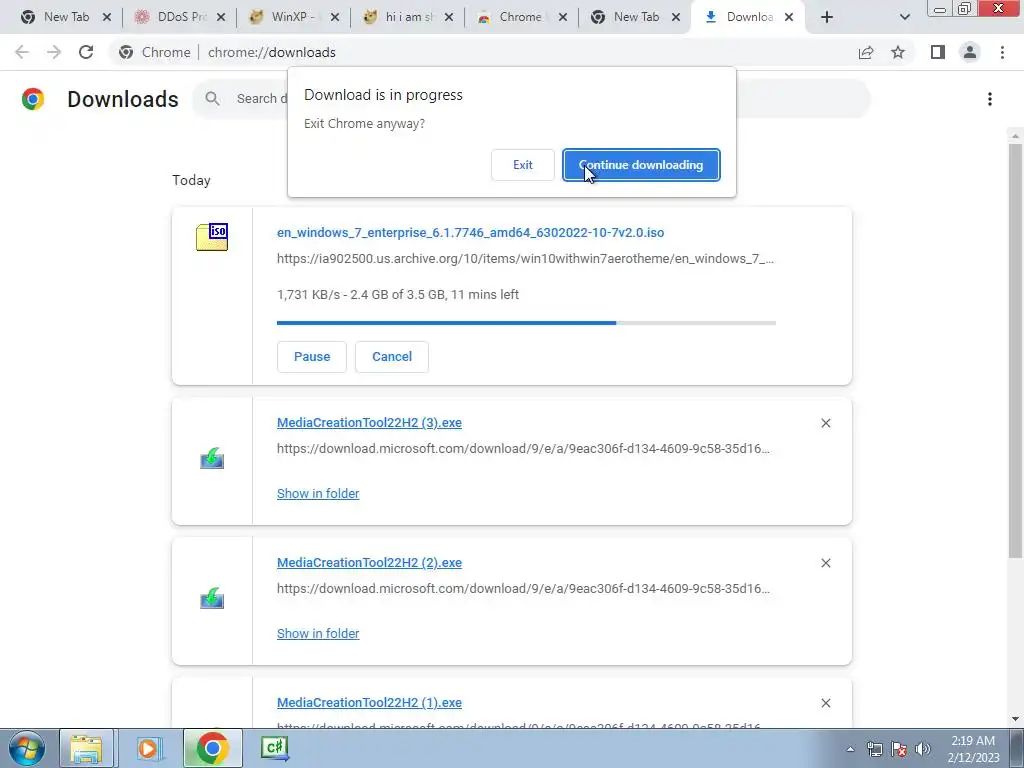Open the Chrome profile avatar menu
Screen dimensions: 1024x768
[x=970, y=52]
